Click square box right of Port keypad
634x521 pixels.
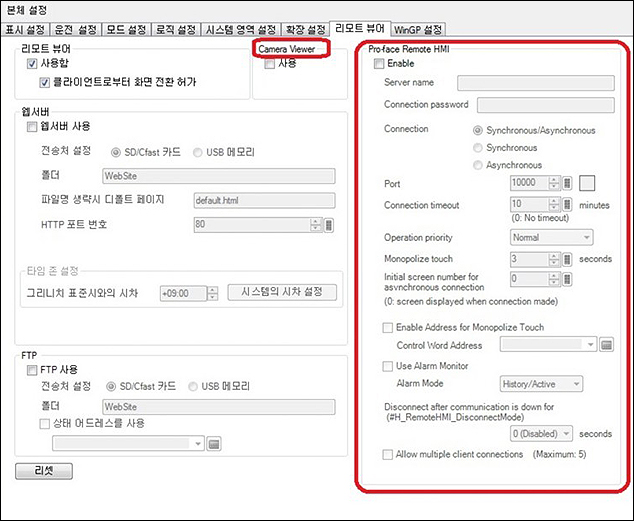[587, 183]
